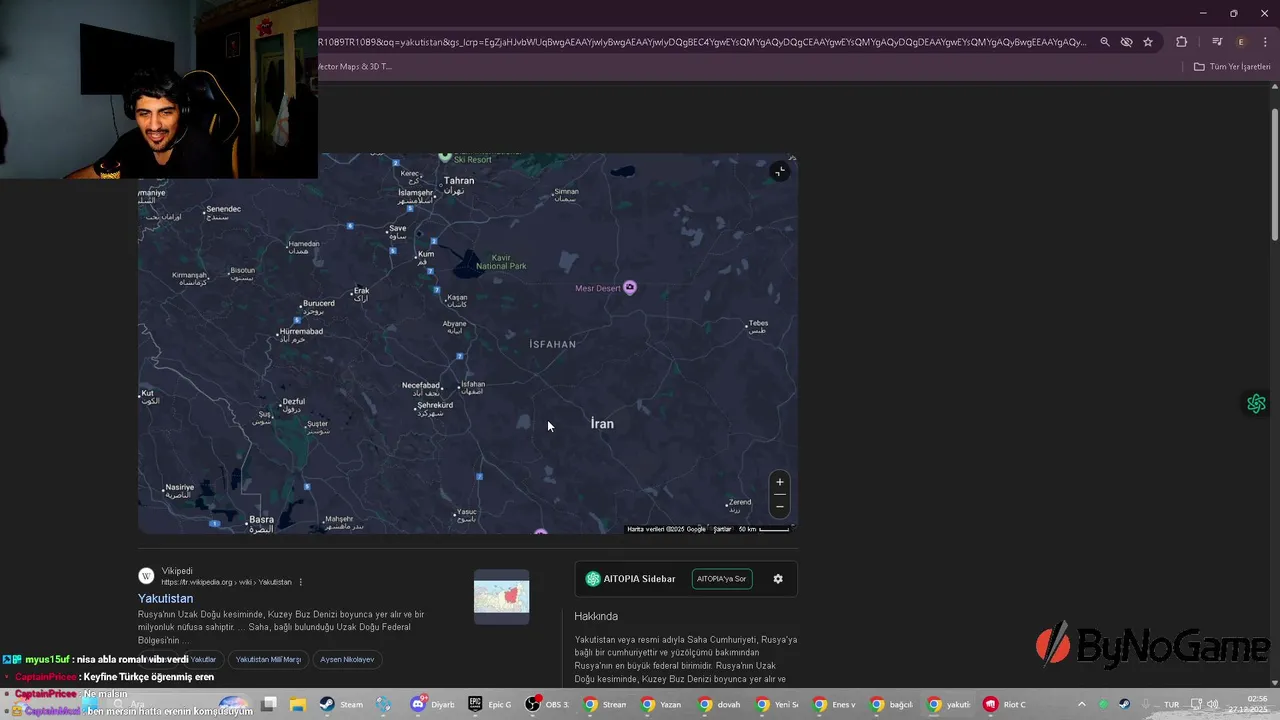
Task: Open the Yakutistan Wikipedia result title
Action: [166, 598]
